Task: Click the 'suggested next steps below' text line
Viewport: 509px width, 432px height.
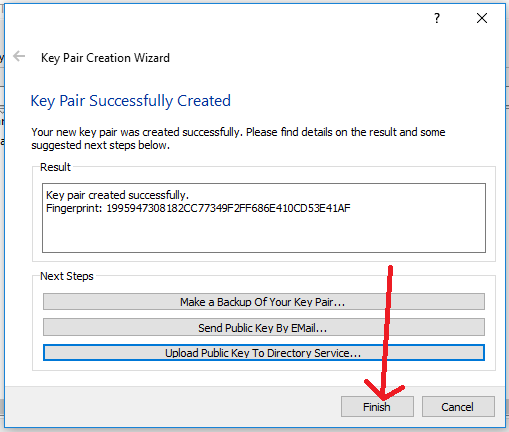Action: click(x=100, y=146)
